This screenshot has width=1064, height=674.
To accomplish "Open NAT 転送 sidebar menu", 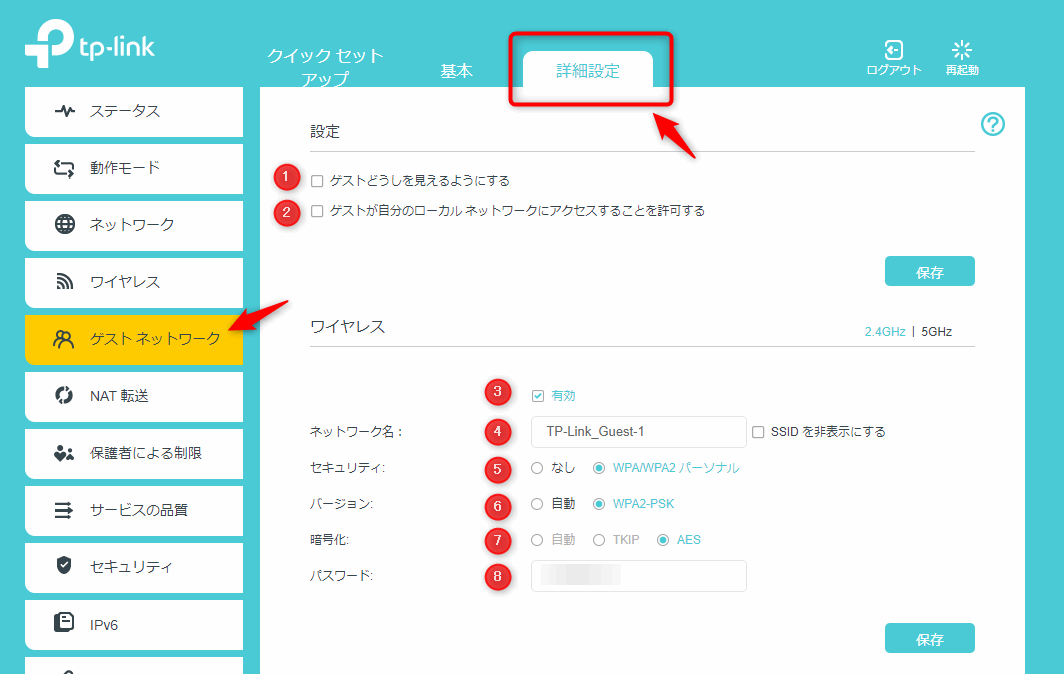I will [x=134, y=396].
